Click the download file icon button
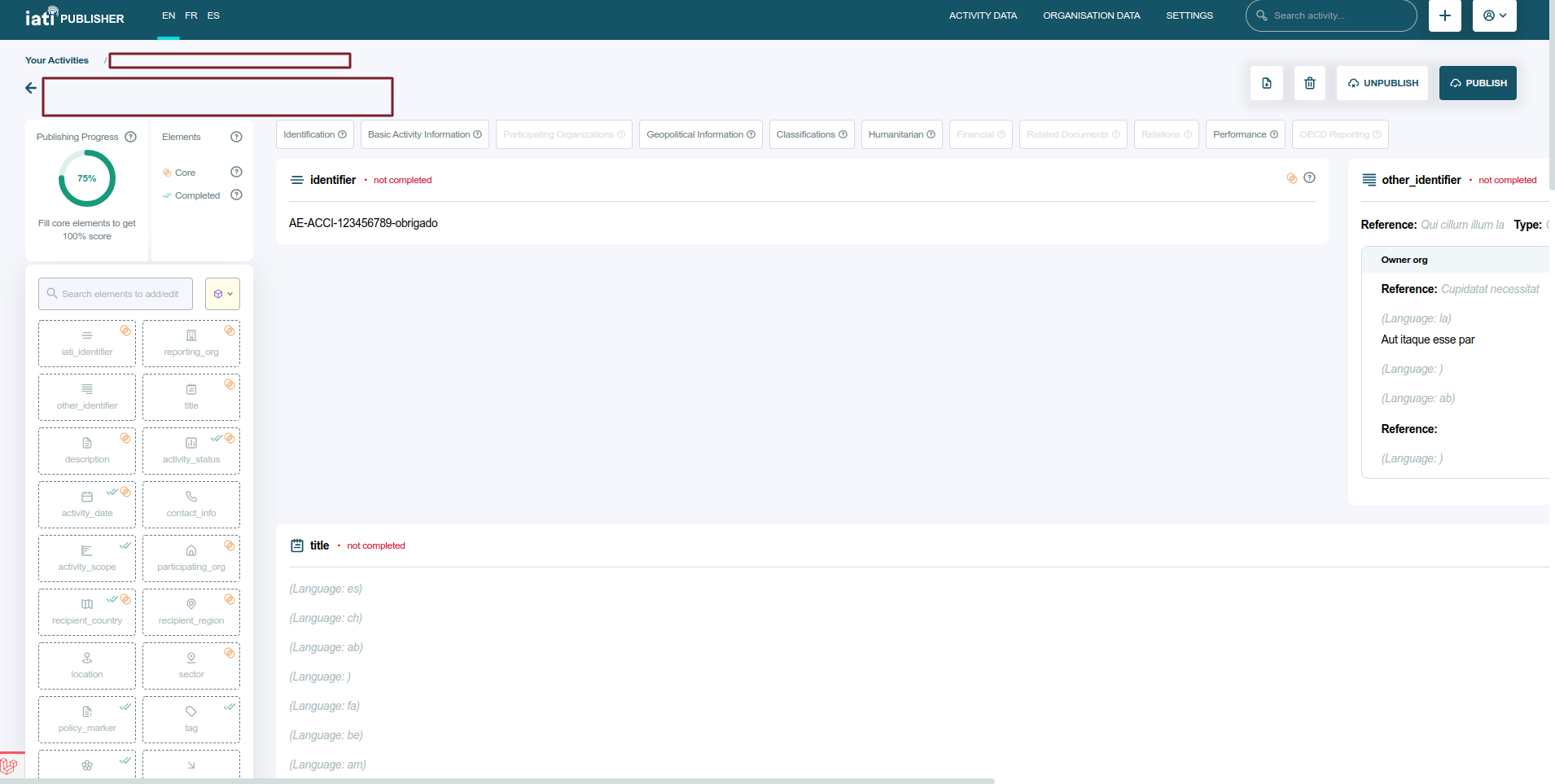This screenshot has width=1555, height=784. click(1267, 83)
